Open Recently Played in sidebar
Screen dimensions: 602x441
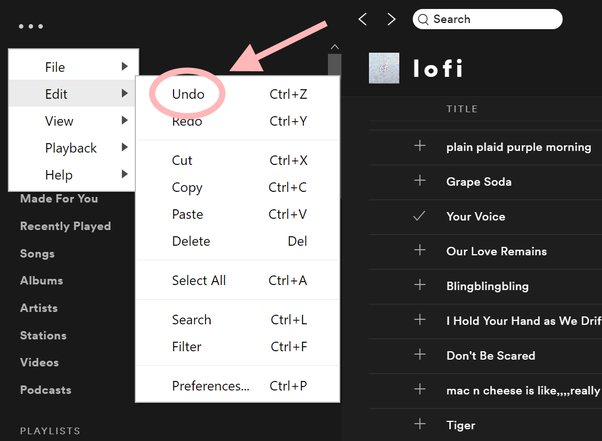point(65,226)
